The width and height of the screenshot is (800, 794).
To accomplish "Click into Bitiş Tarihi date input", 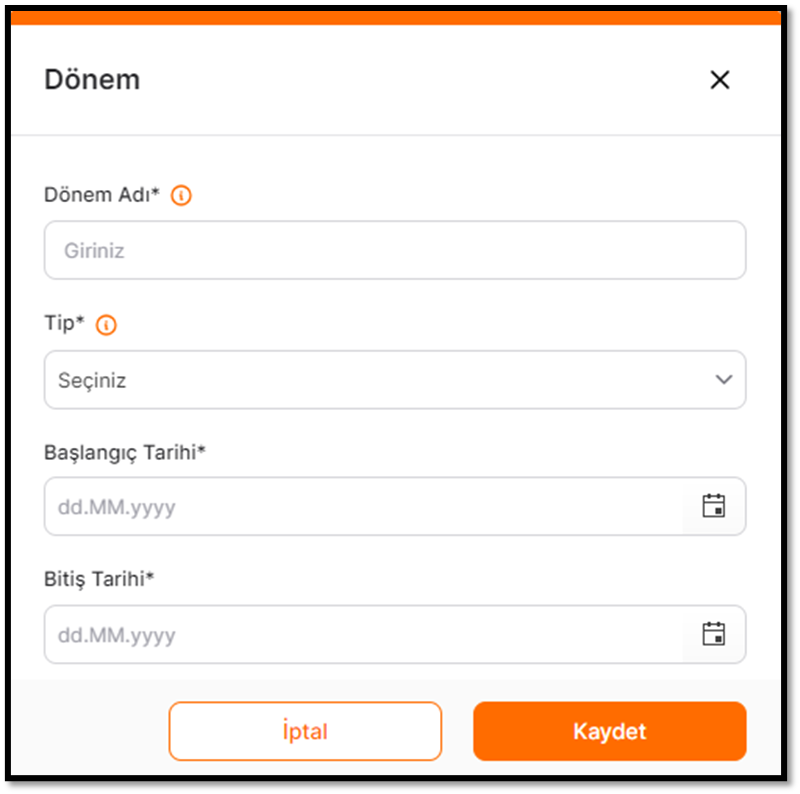I will point(363,634).
